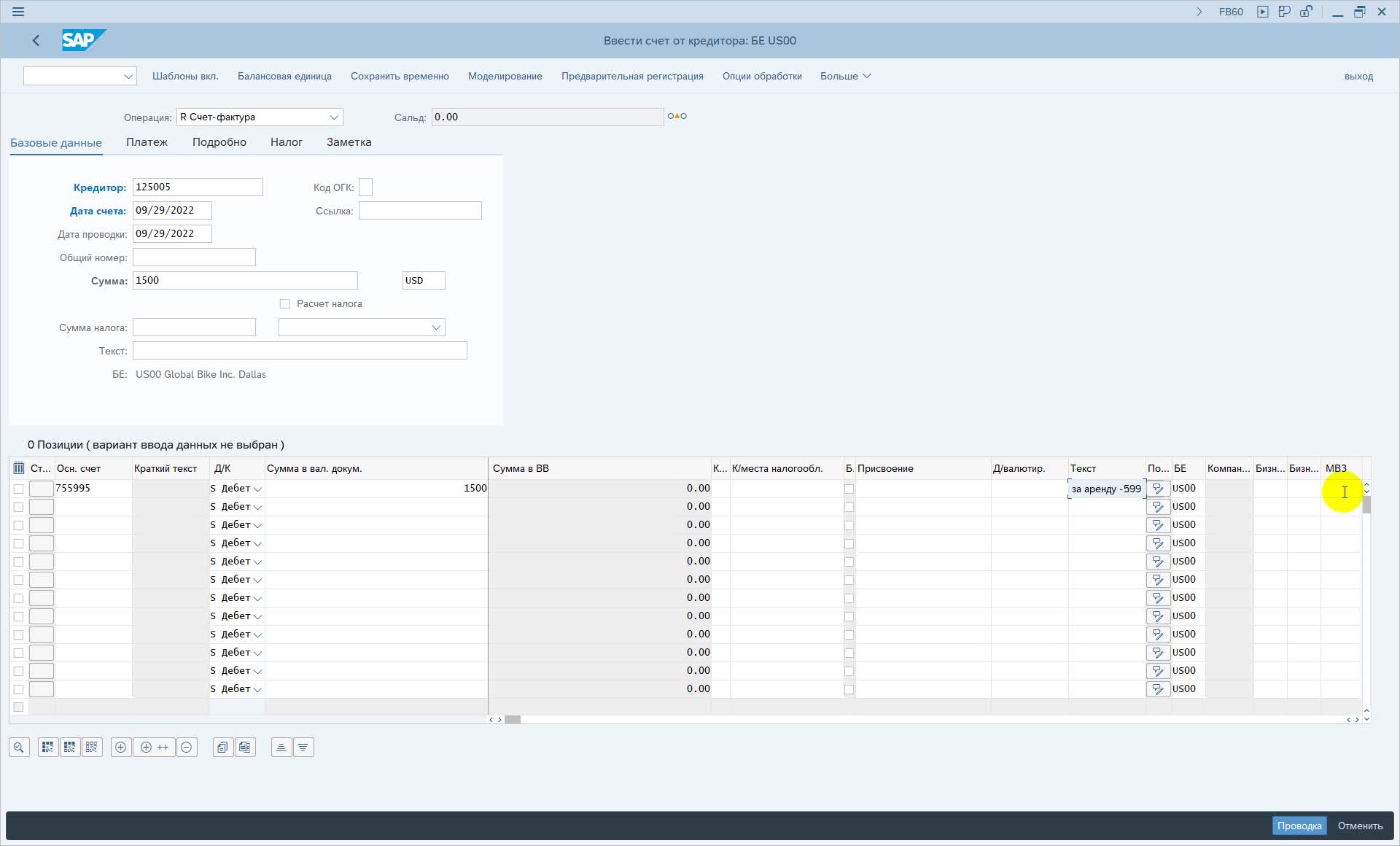Image resolution: width=1400 pixels, height=846 pixels.
Task: Toggle the Б. checkbox in the second row
Action: (x=849, y=507)
